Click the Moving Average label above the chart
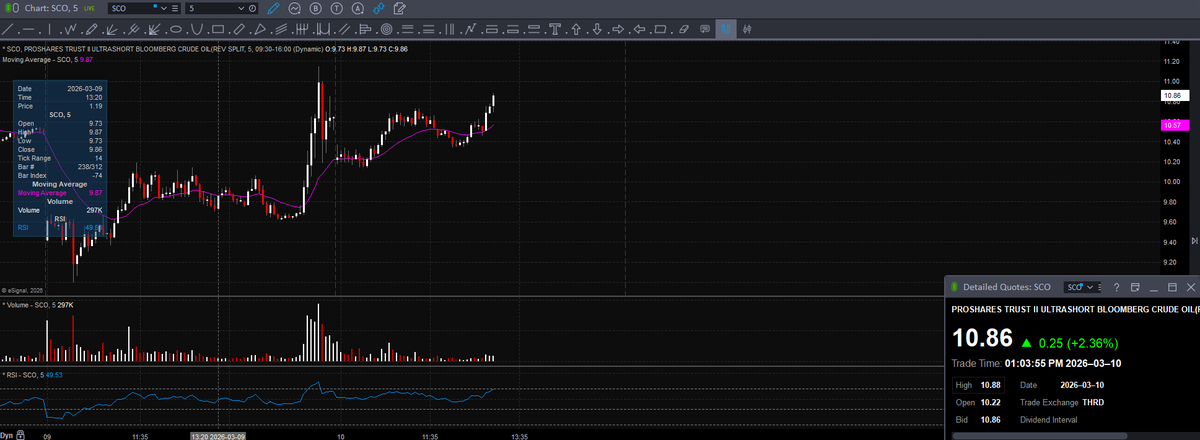 (x=48, y=60)
